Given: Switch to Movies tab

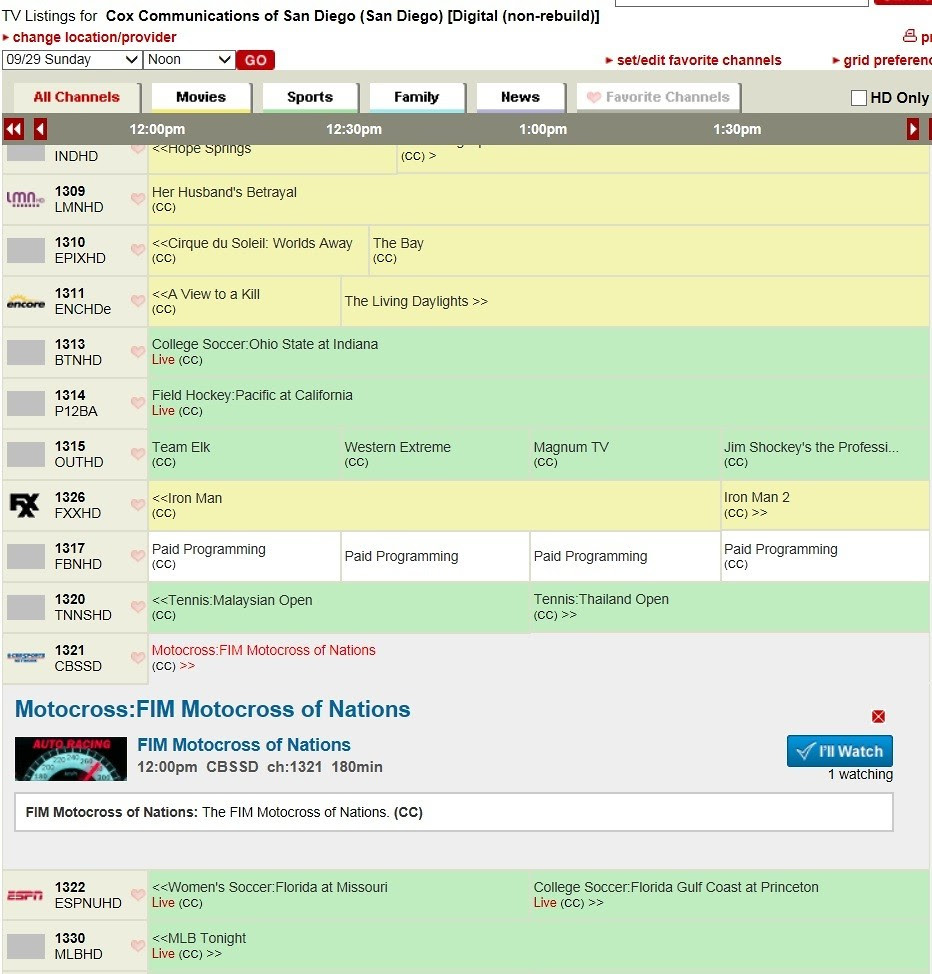Looking at the screenshot, I should (x=201, y=97).
